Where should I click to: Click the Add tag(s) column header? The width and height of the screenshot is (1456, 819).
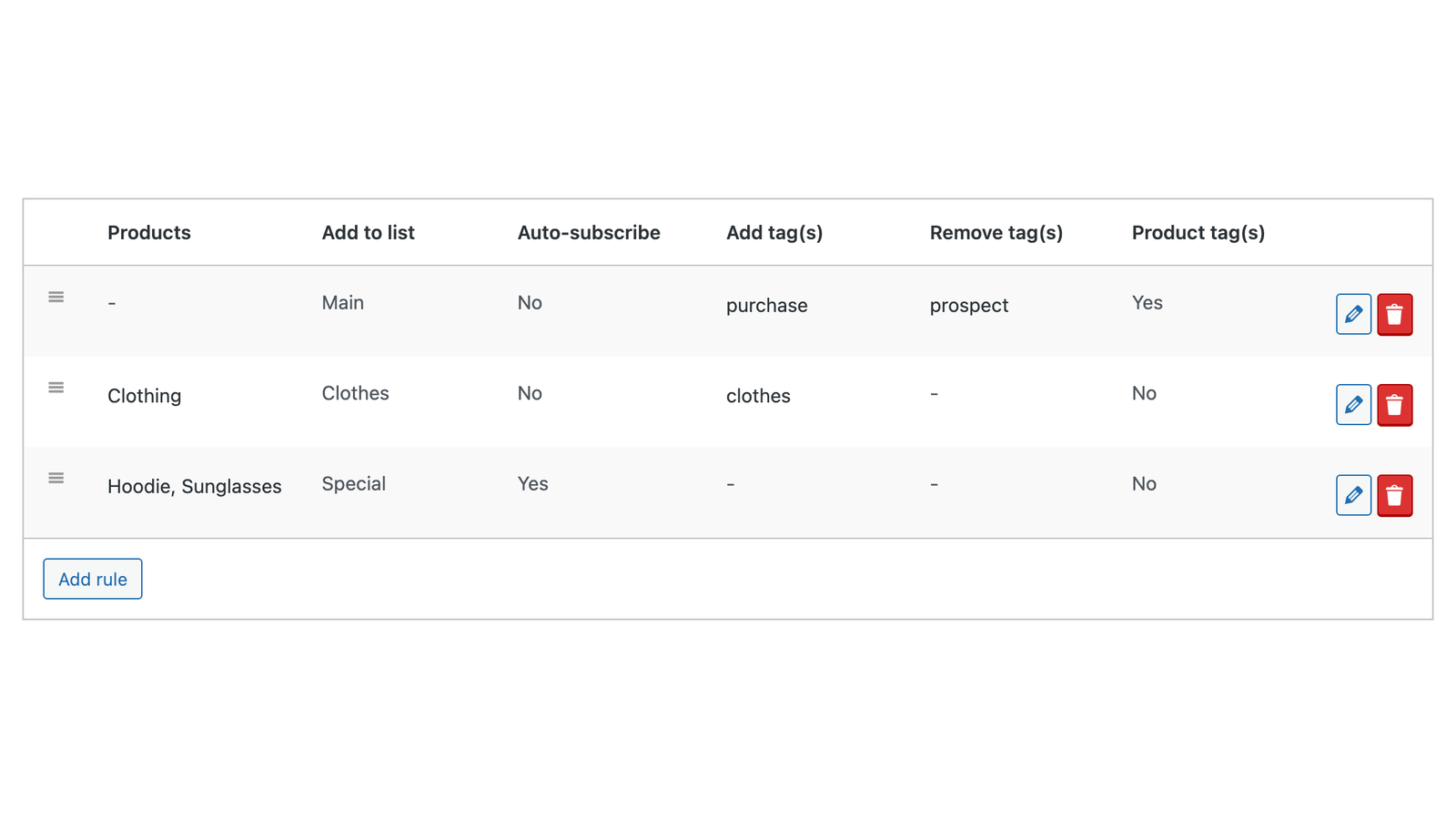coord(774,233)
